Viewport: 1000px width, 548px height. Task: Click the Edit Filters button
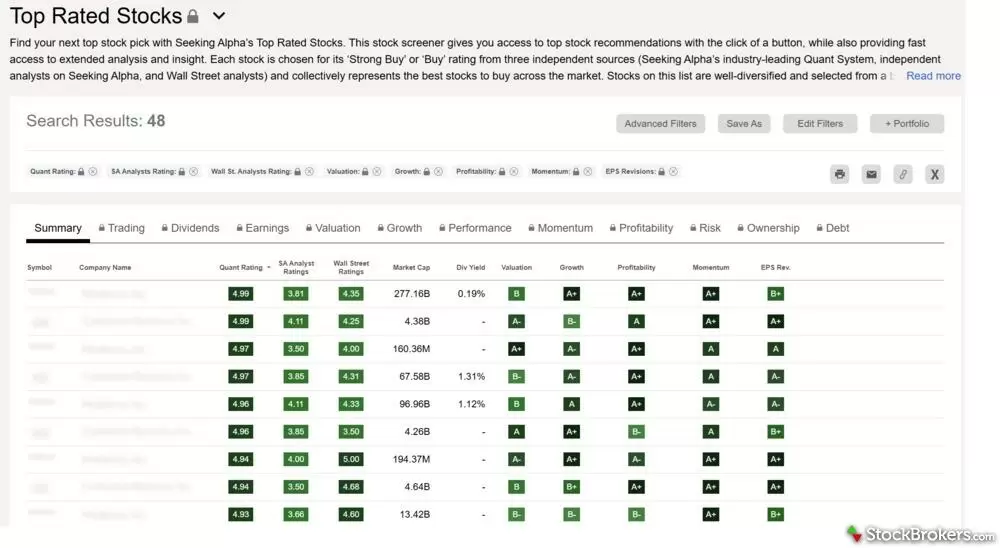(x=820, y=124)
